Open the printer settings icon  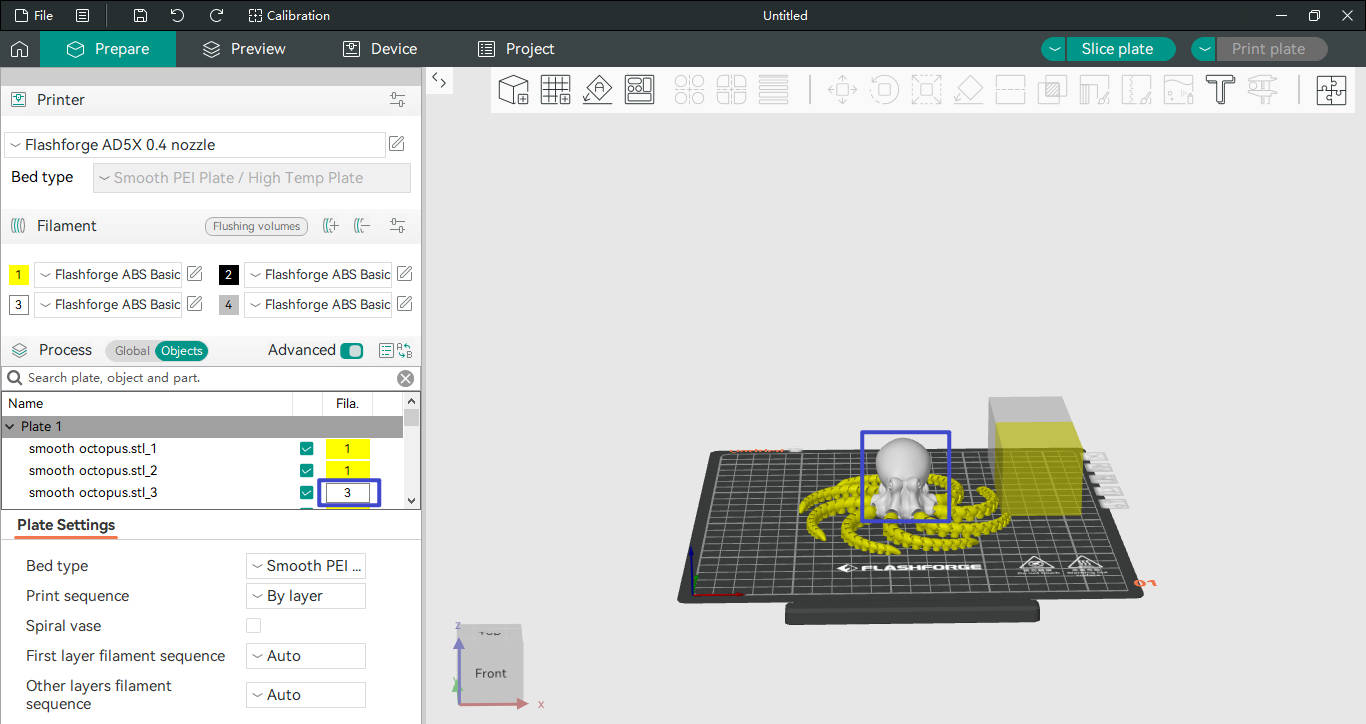click(x=398, y=100)
